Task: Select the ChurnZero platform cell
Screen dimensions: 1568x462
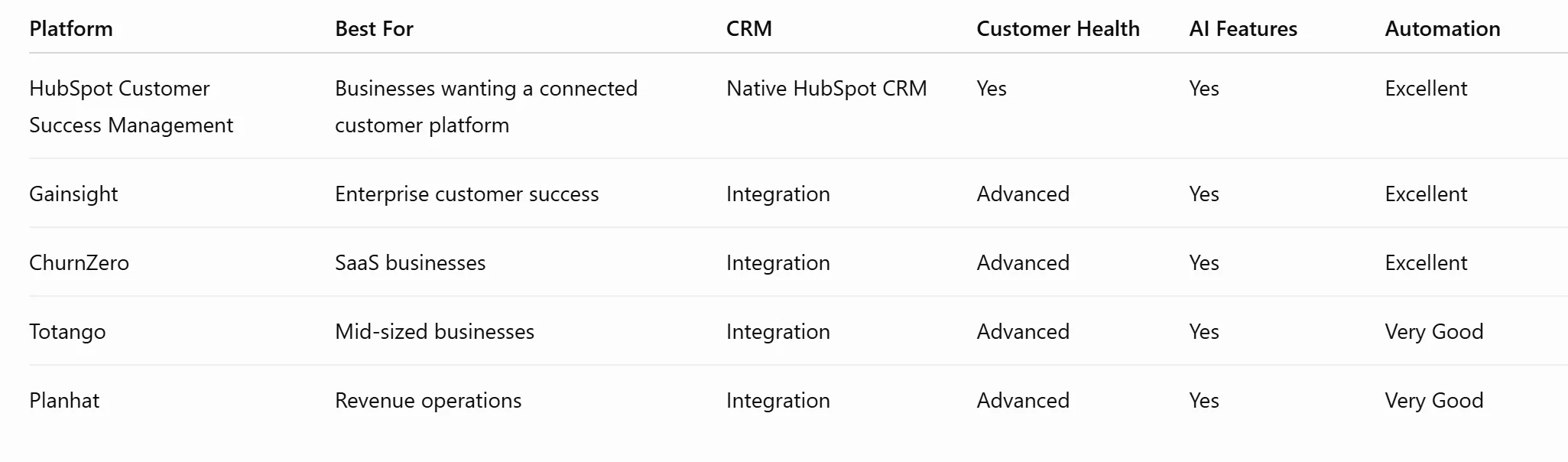Action: click(x=79, y=263)
